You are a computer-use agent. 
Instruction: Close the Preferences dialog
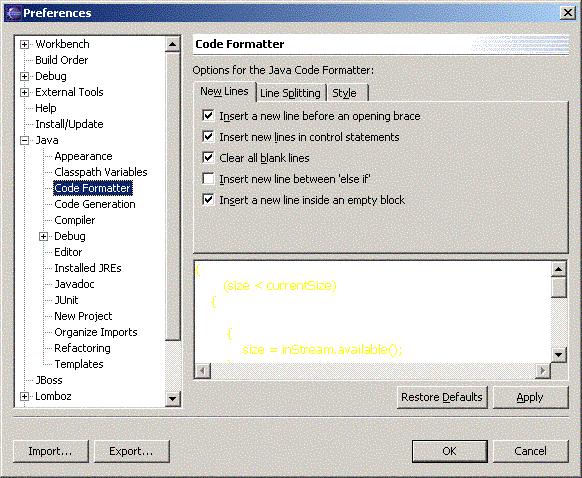(568, 13)
